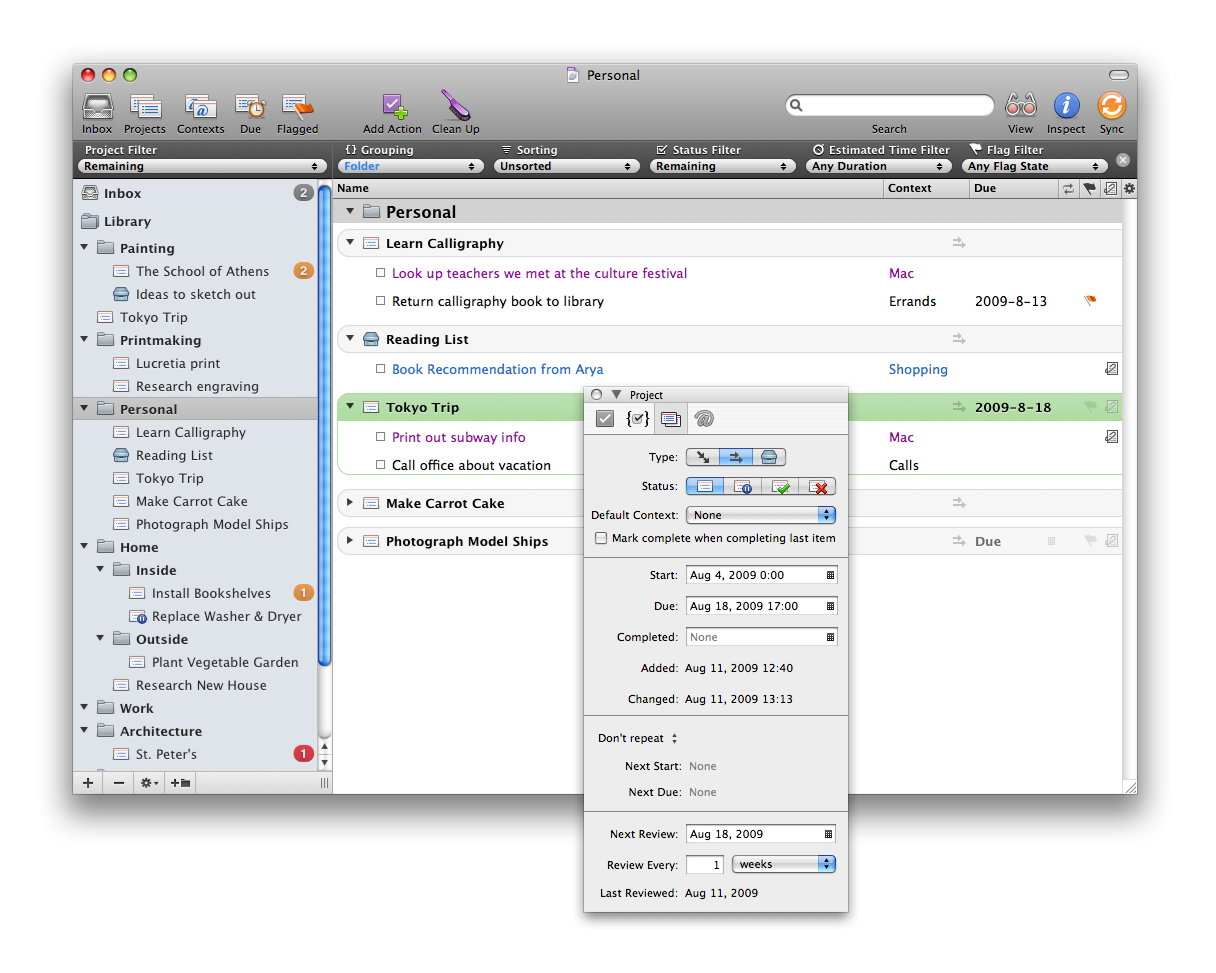Select Research New House in the sidebar
The height and width of the screenshot is (973, 1216).
(201, 685)
